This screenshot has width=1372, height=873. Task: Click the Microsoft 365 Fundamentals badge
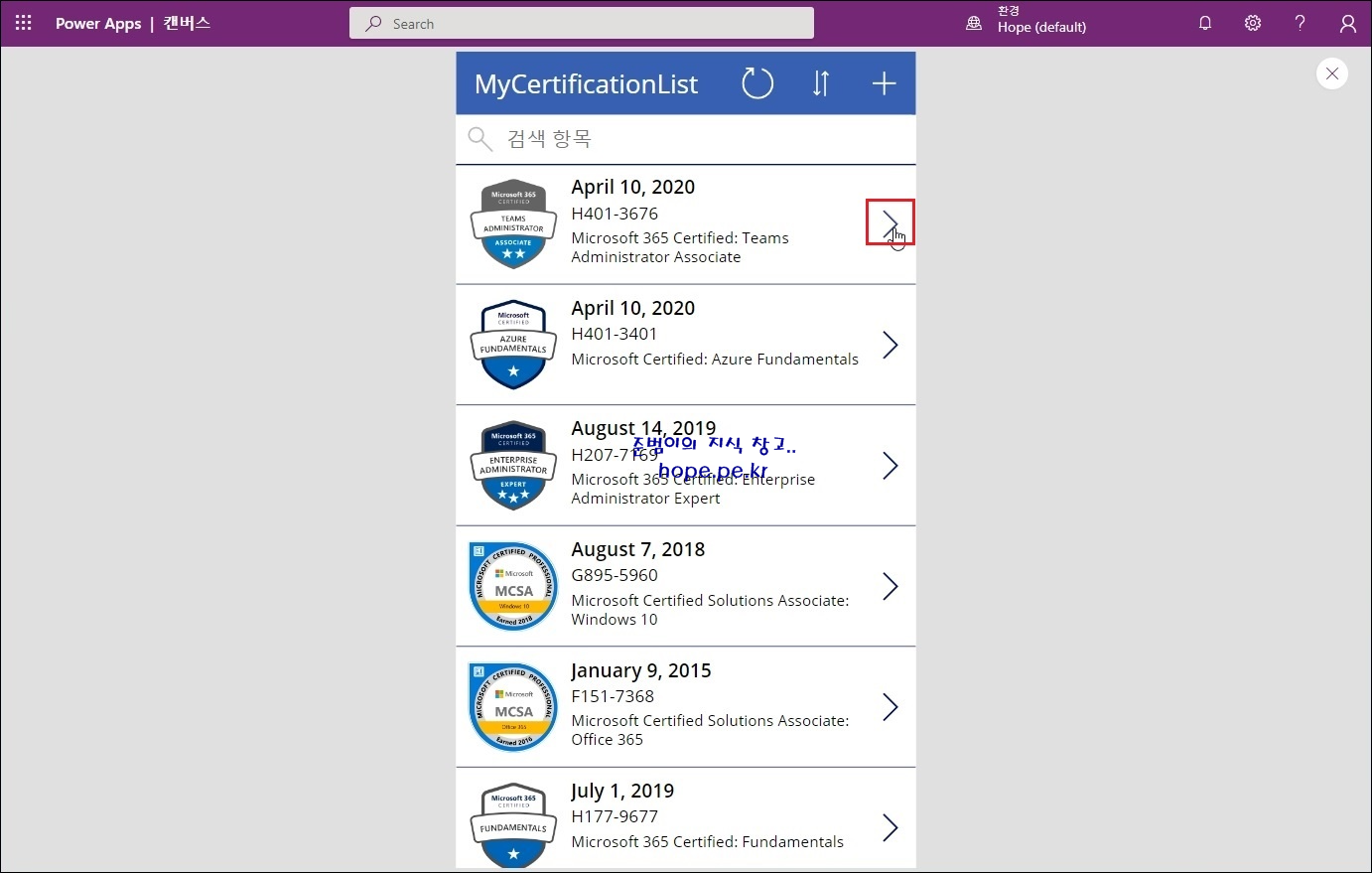[513, 826]
